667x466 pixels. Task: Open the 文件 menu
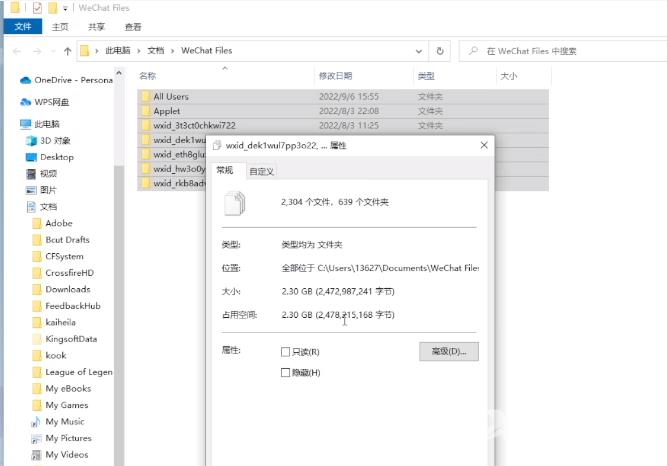click(23, 27)
